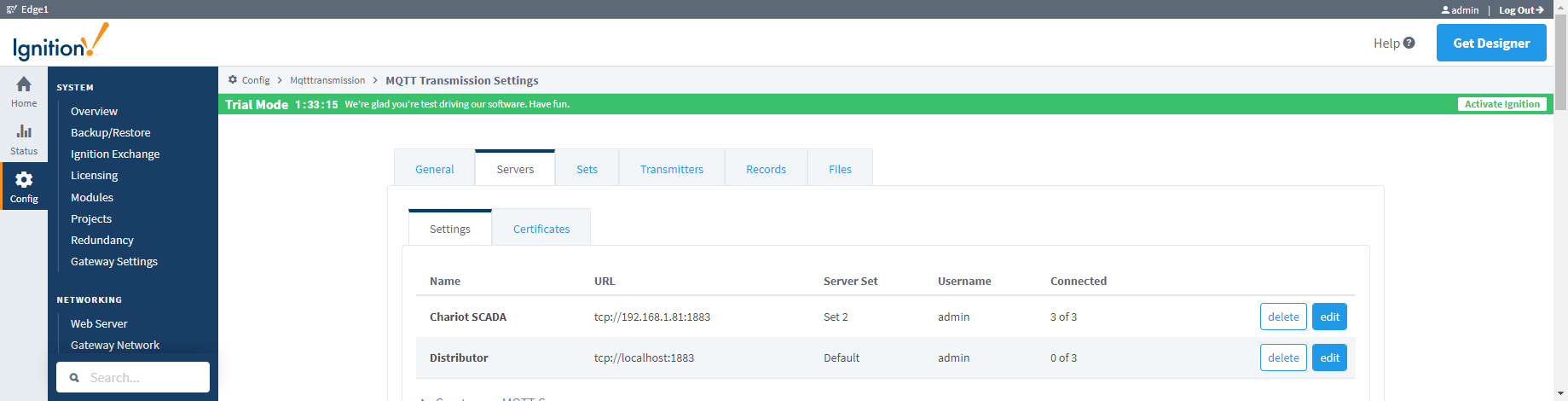Open Web Server under Networking
Viewport: 1568px width, 401px height.
[x=99, y=323]
